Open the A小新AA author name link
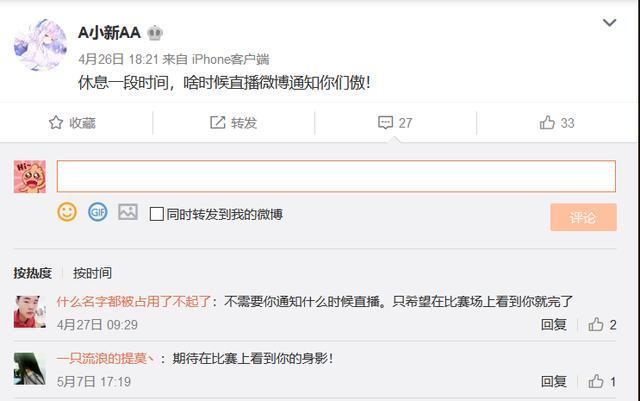The image size is (640, 401). 109,33
